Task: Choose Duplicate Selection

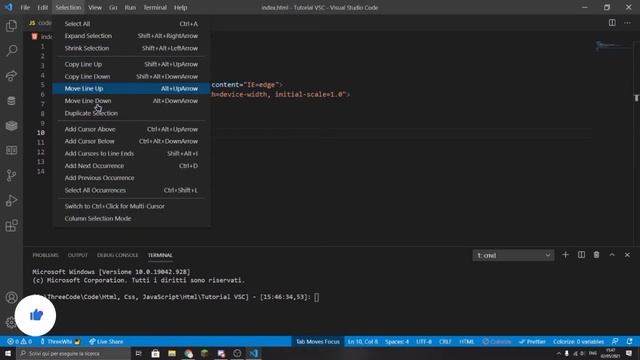Action: pos(131,113)
